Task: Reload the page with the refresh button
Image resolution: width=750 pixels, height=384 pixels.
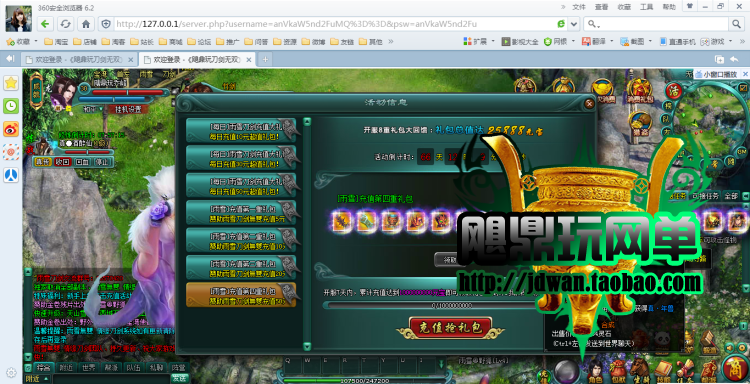Action: pyautogui.click(x=66, y=24)
